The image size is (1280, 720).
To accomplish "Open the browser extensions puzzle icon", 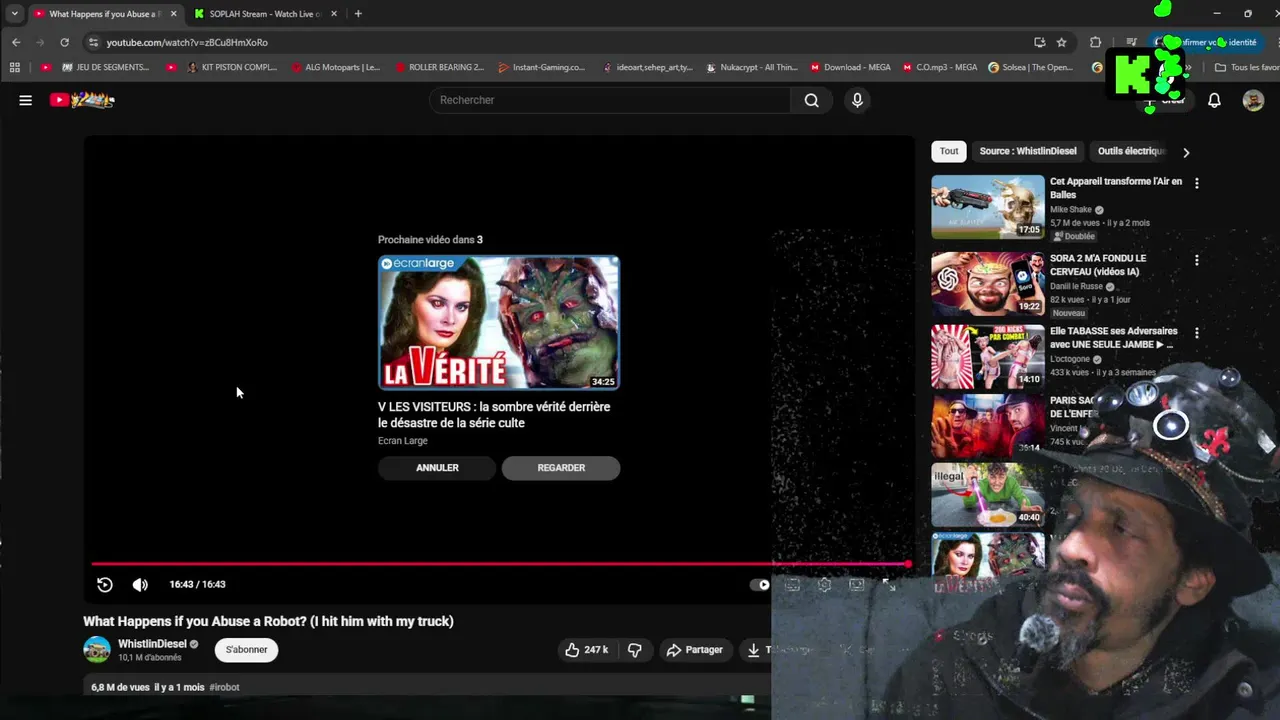I will click(x=1095, y=42).
